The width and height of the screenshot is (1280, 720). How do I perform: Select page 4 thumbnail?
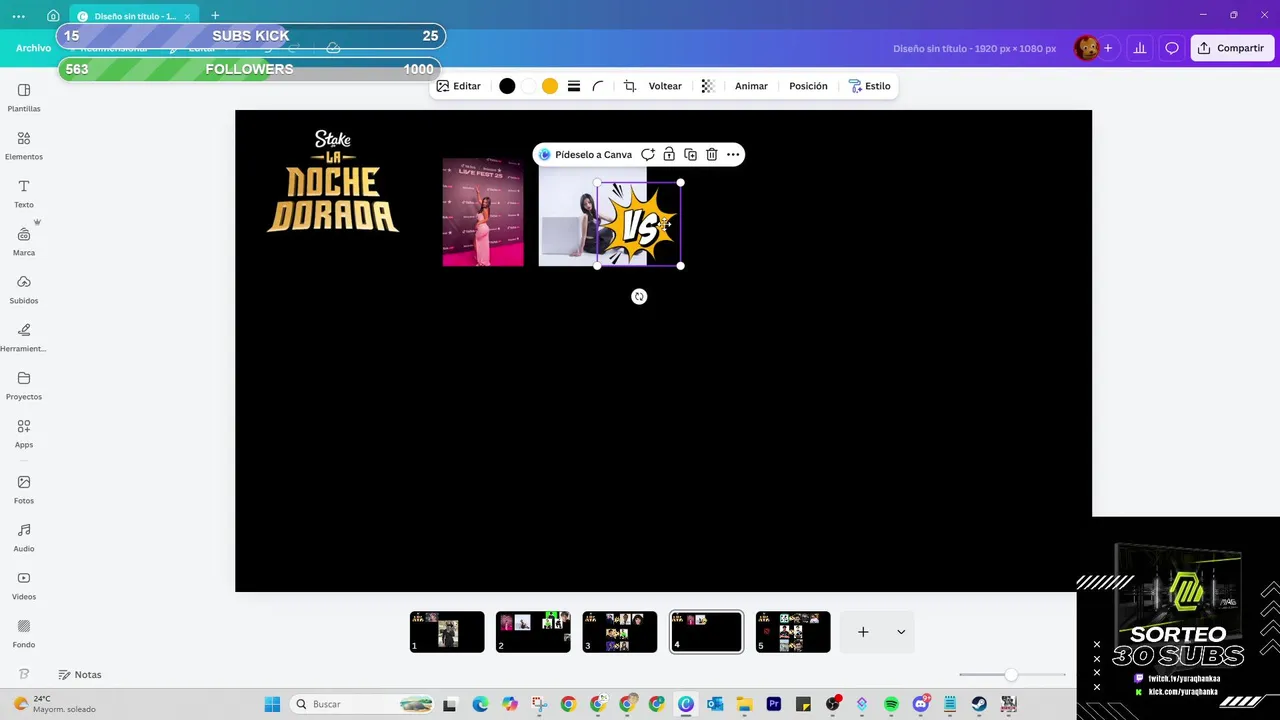pos(706,632)
